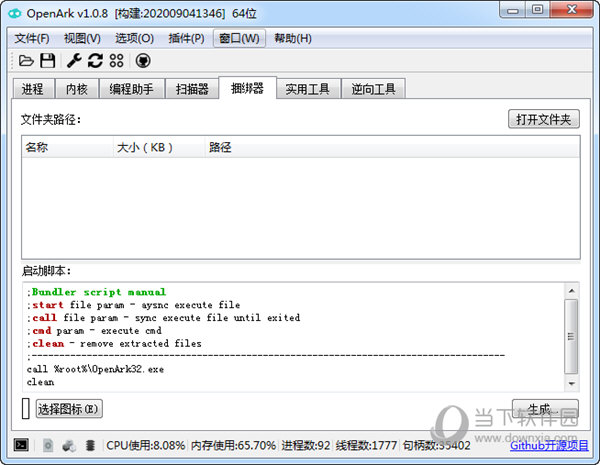Switch to the 扫描器 tab
Screen dimensions: 600x465
(x=192, y=89)
